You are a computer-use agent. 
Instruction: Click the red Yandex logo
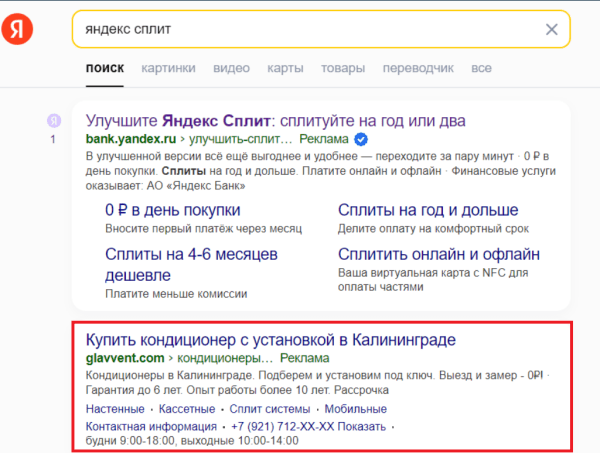pos(17,30)
